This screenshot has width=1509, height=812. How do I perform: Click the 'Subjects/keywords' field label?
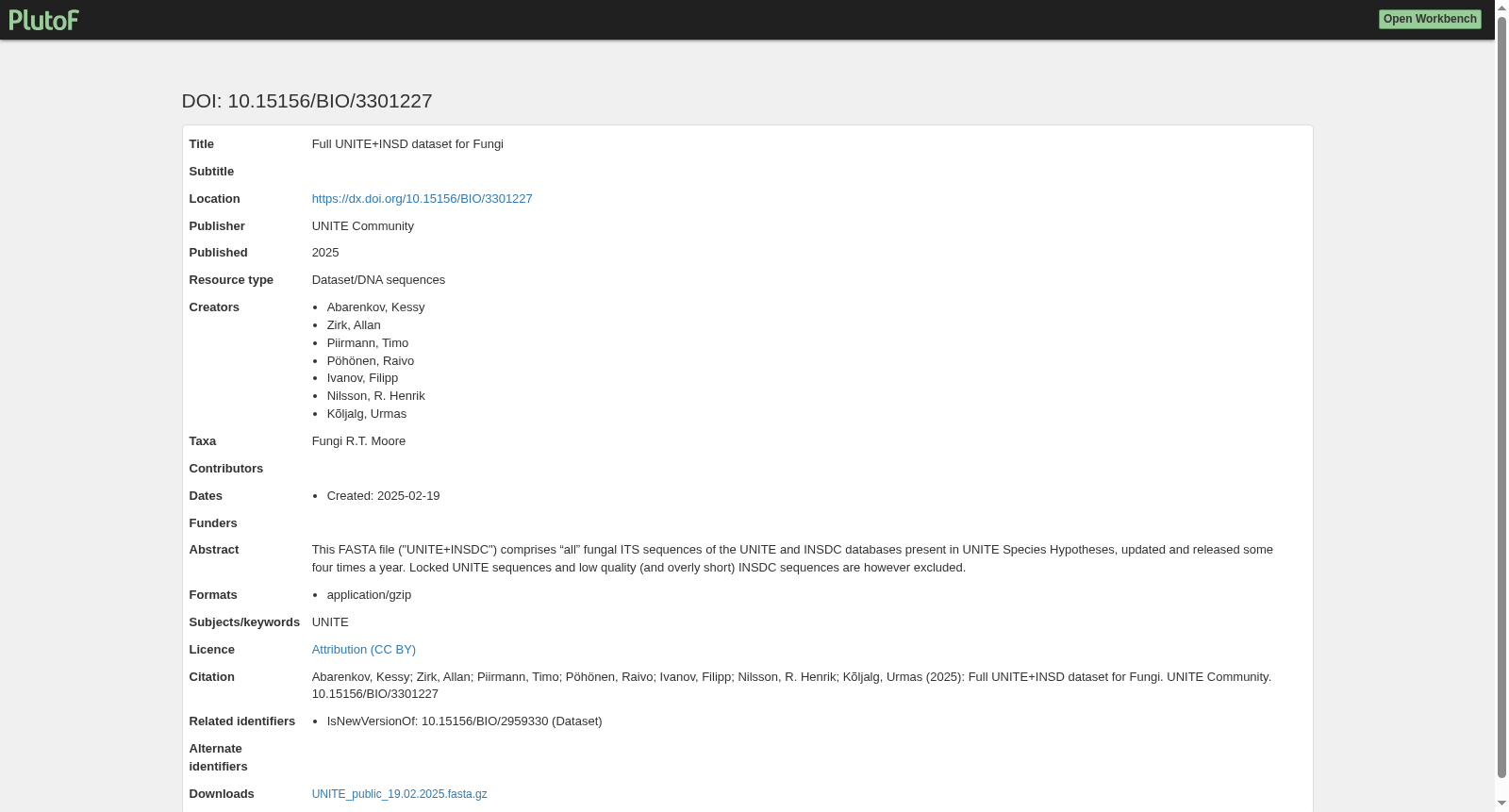[x=244, y=622]
